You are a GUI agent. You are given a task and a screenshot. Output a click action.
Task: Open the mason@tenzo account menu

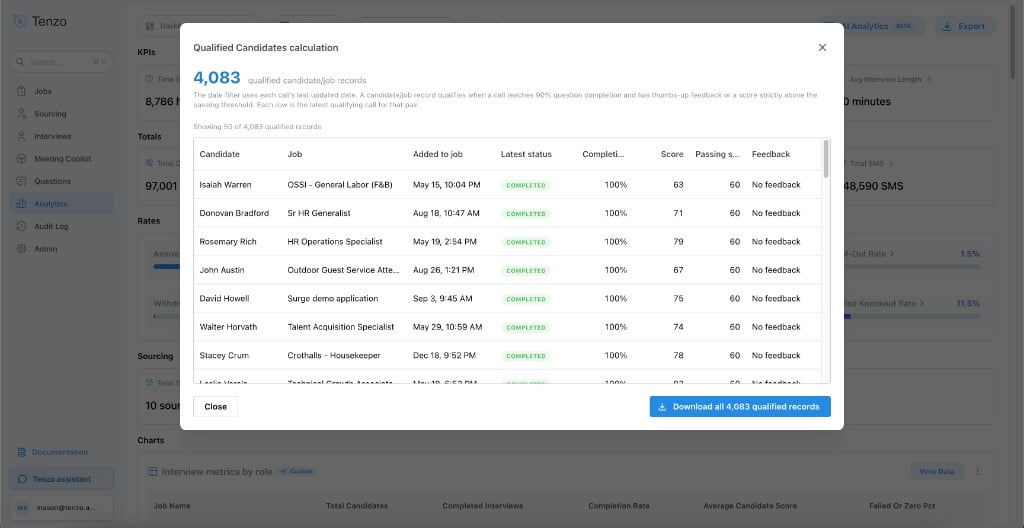(61, 507)
